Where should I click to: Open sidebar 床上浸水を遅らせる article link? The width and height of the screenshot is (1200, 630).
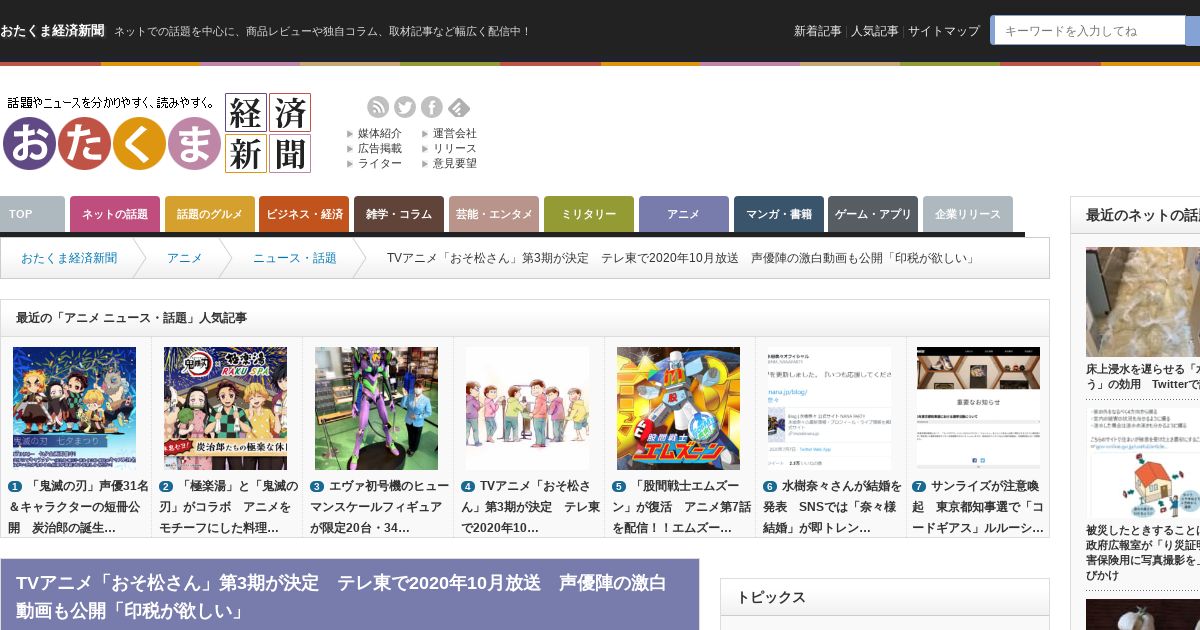point(1143,376)
